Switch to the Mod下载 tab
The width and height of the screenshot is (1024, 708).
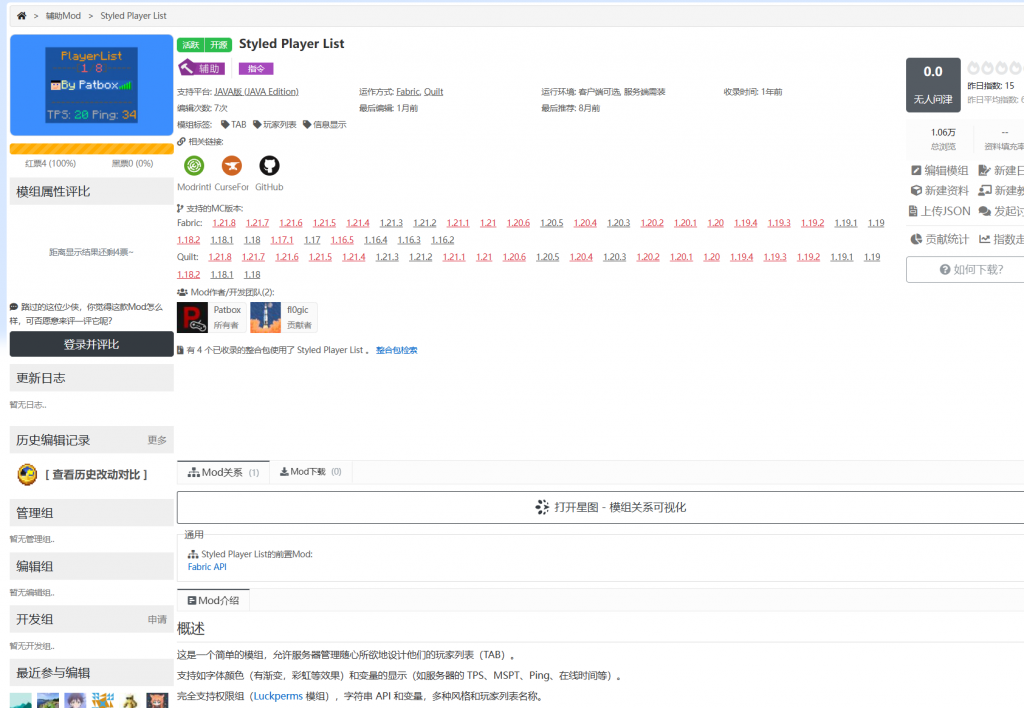(x=311, y=472)
